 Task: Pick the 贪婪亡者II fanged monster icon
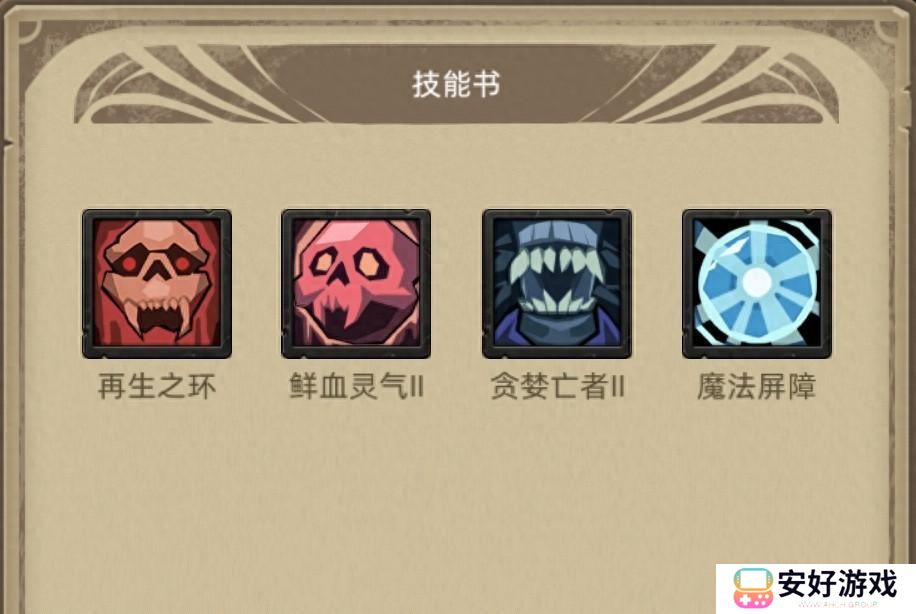point(557,284)
